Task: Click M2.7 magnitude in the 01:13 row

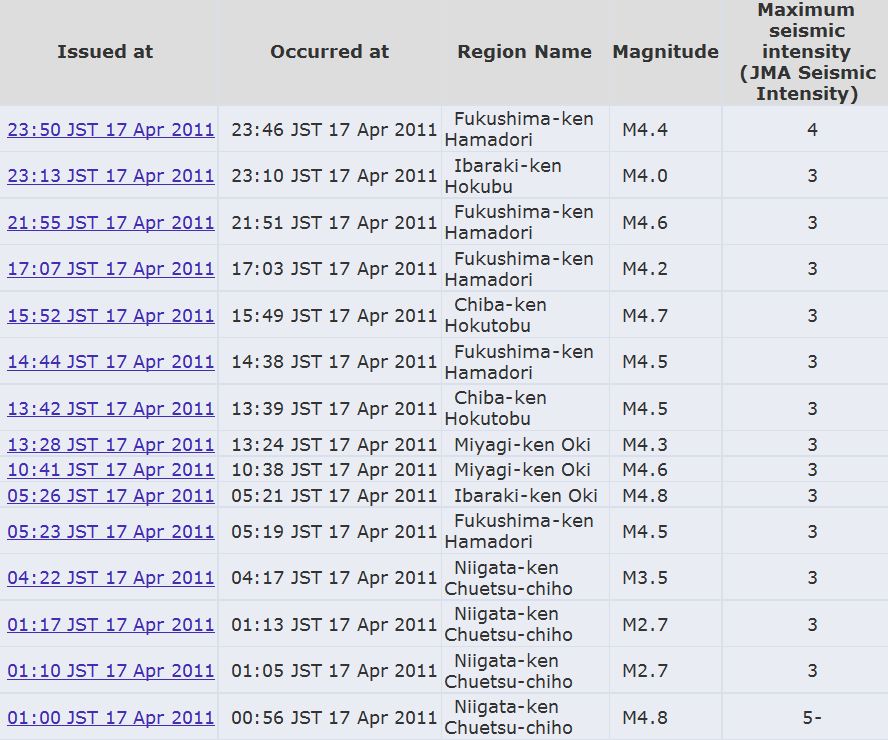Action: [x=645, y=624]
